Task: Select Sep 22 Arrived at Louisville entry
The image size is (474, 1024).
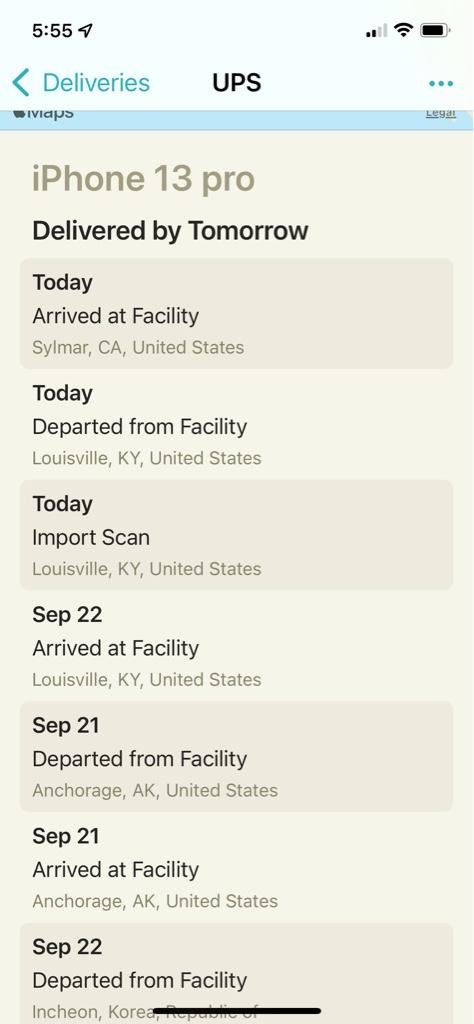Action: (x=236, y=646)
